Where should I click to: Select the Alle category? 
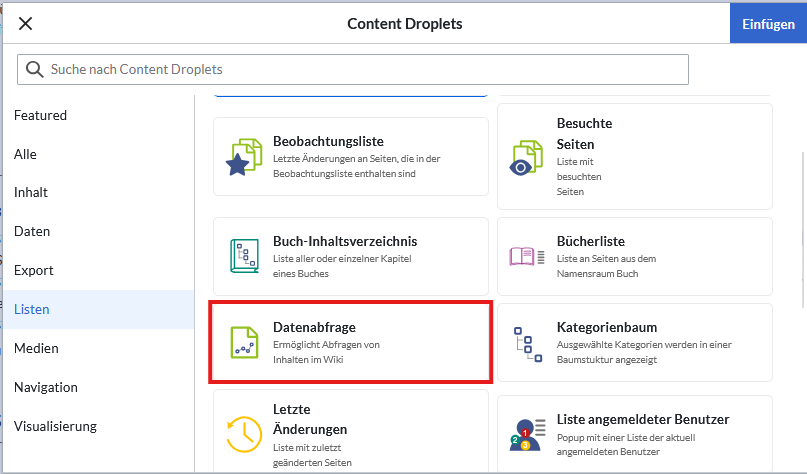[26, 154]
